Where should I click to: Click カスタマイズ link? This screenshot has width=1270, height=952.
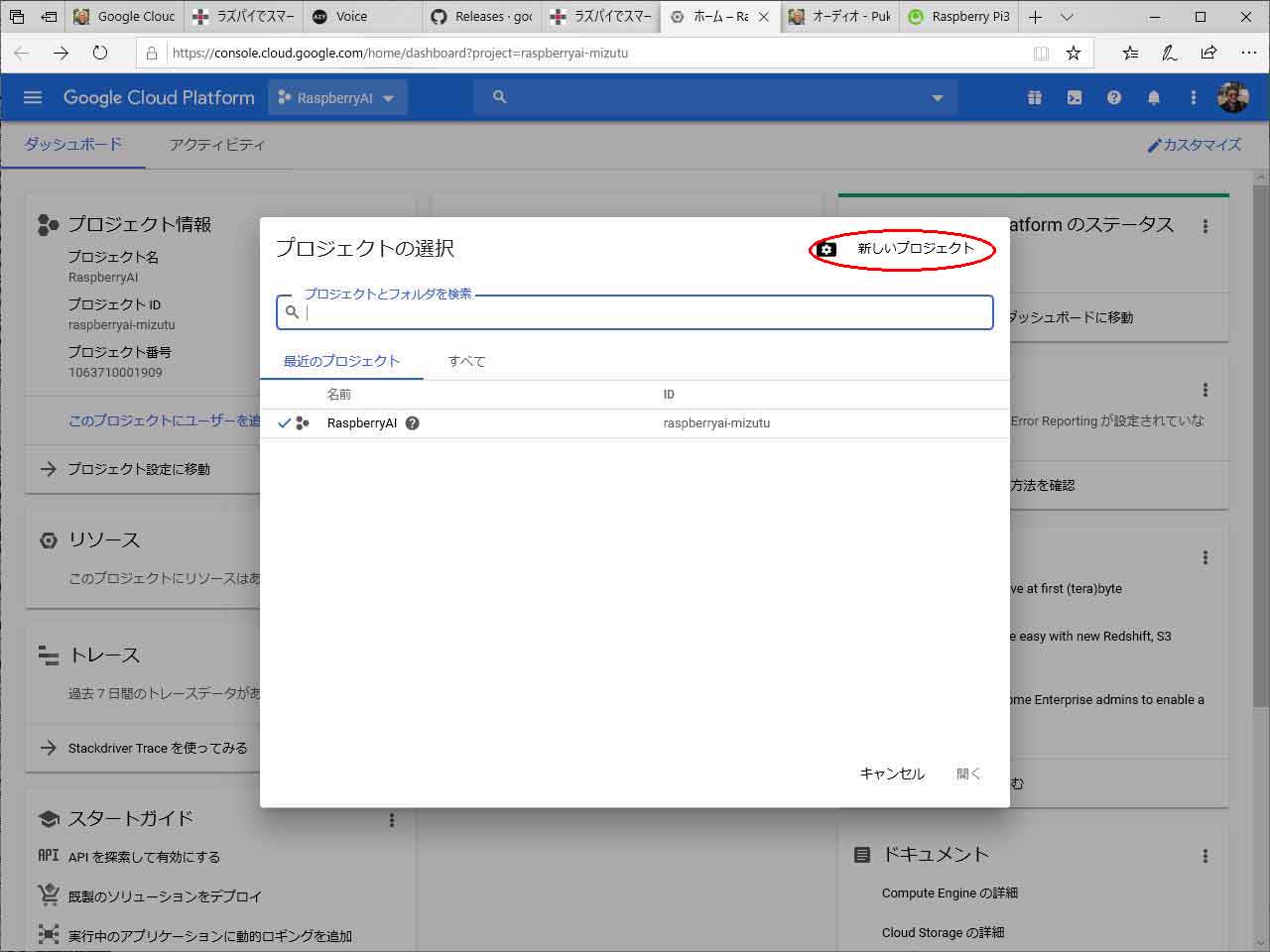pyautogui.click(x=1194, y=145)
